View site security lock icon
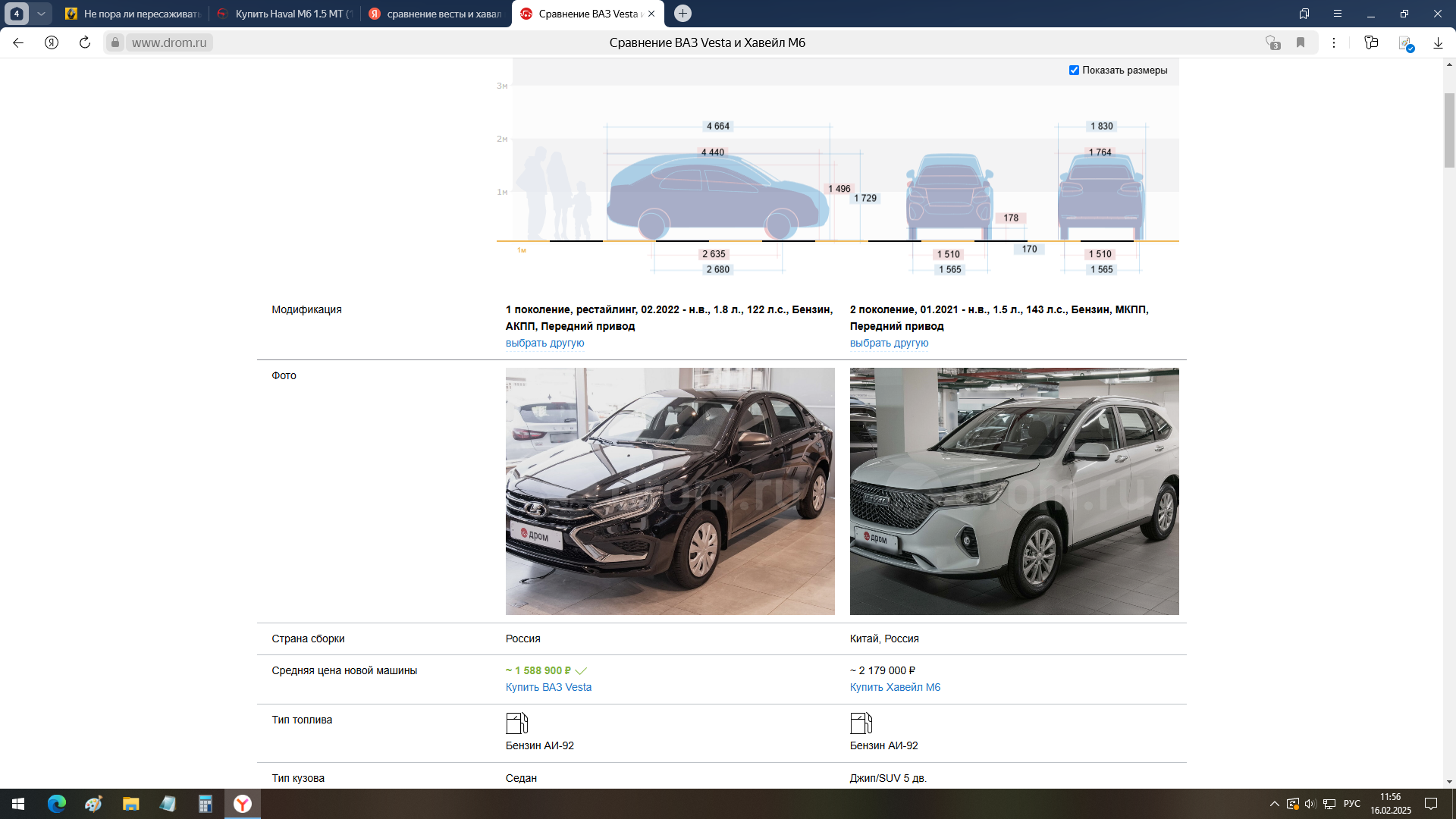The image size is (1456, 819). [115, 42]
